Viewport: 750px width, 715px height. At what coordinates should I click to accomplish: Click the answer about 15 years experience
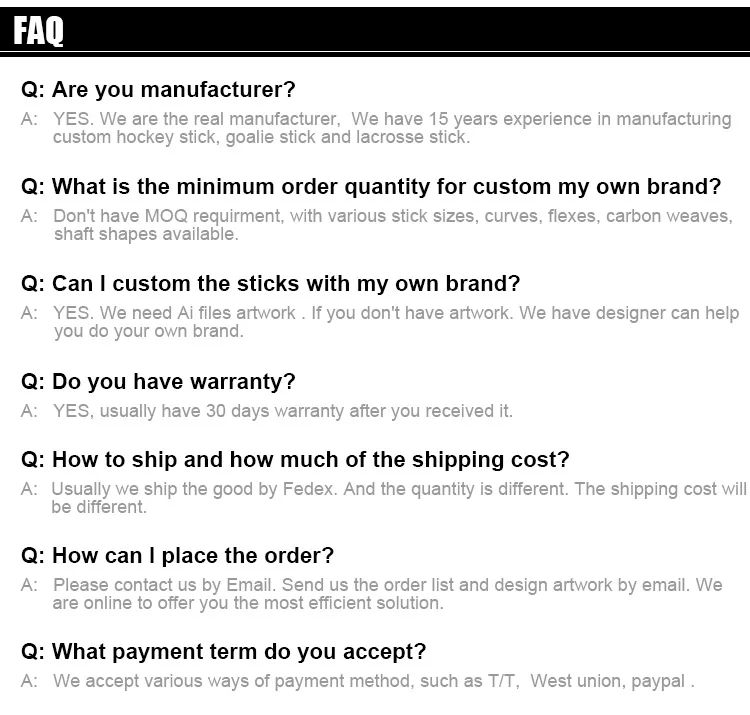pyautogui.click(x=376, y=128)
